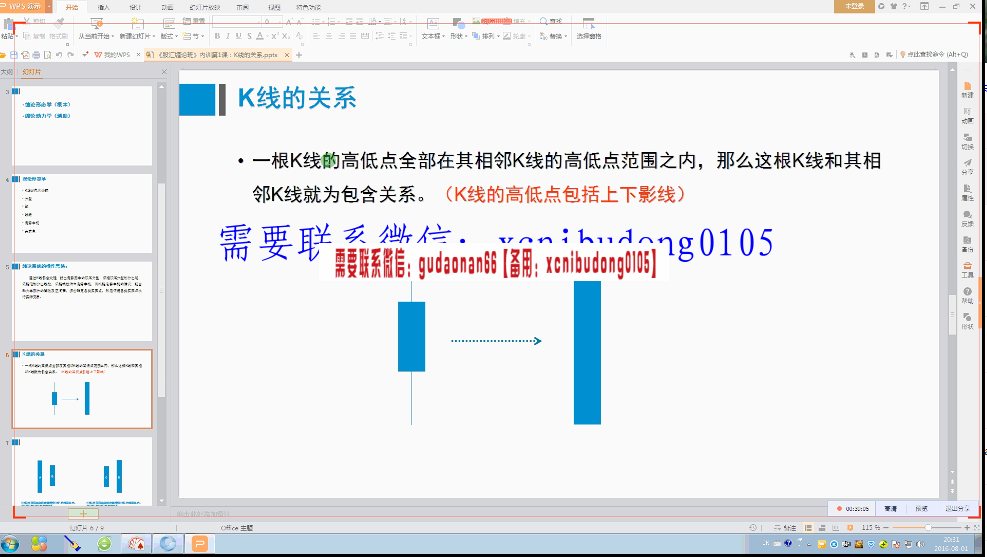Click the exit share button in recorder bar

pyautogui.click(x=956, y=509)
